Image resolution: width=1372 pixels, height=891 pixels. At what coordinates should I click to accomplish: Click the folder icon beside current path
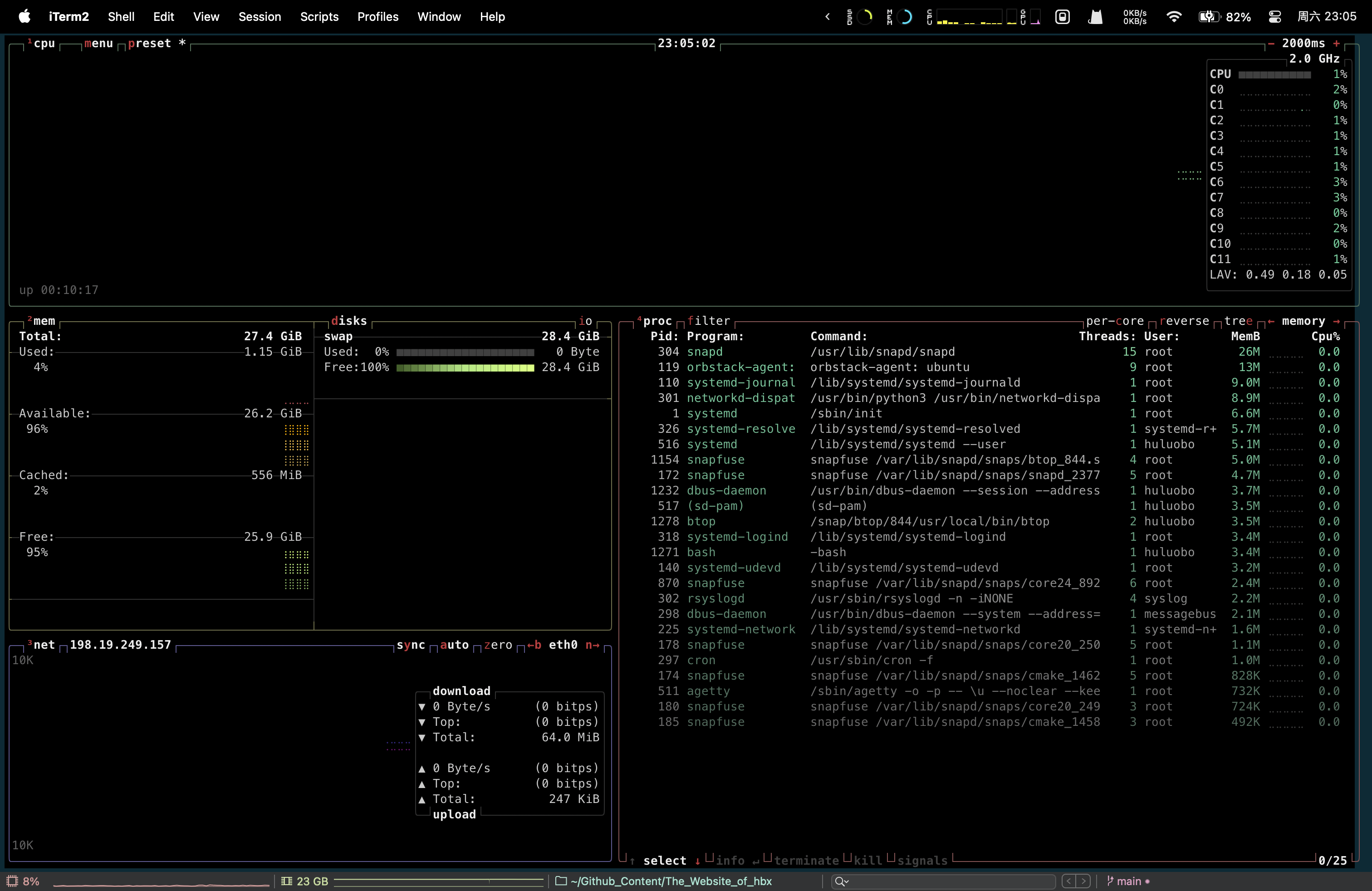coord(560,881)
